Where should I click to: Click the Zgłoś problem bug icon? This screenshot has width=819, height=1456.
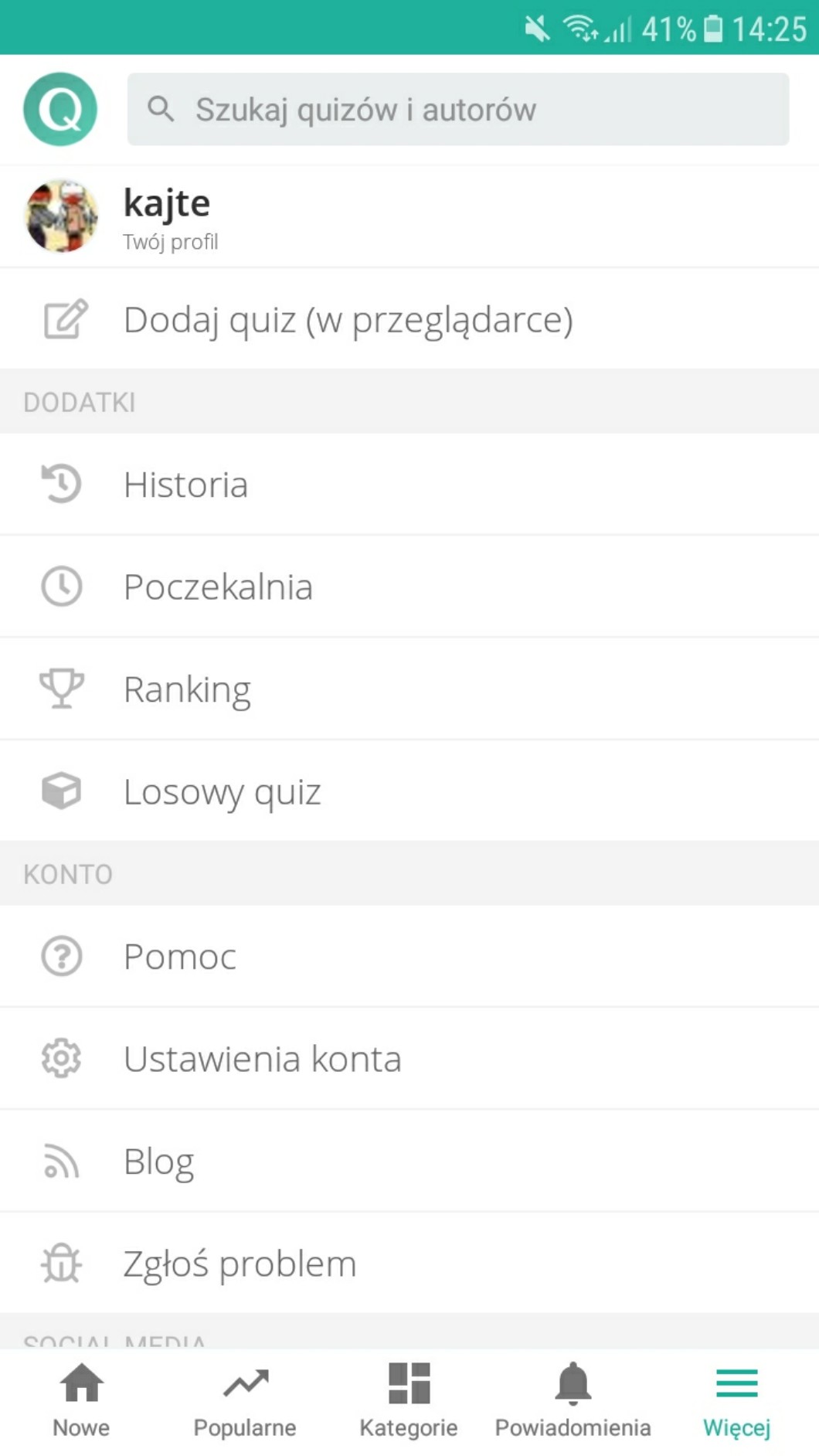click(x=61, y=1264)
